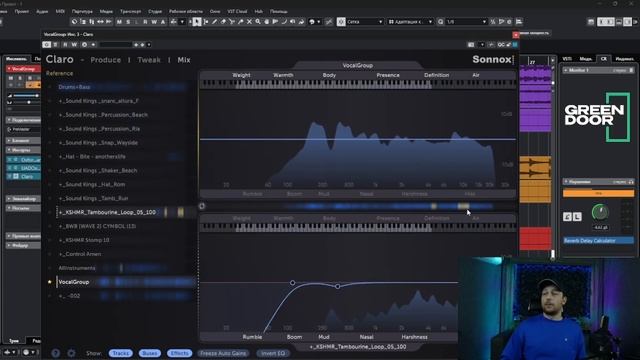Viewport: 640px width, 360px height.
Task: Switch to Claro Tweak view
Action: [149, 60]
